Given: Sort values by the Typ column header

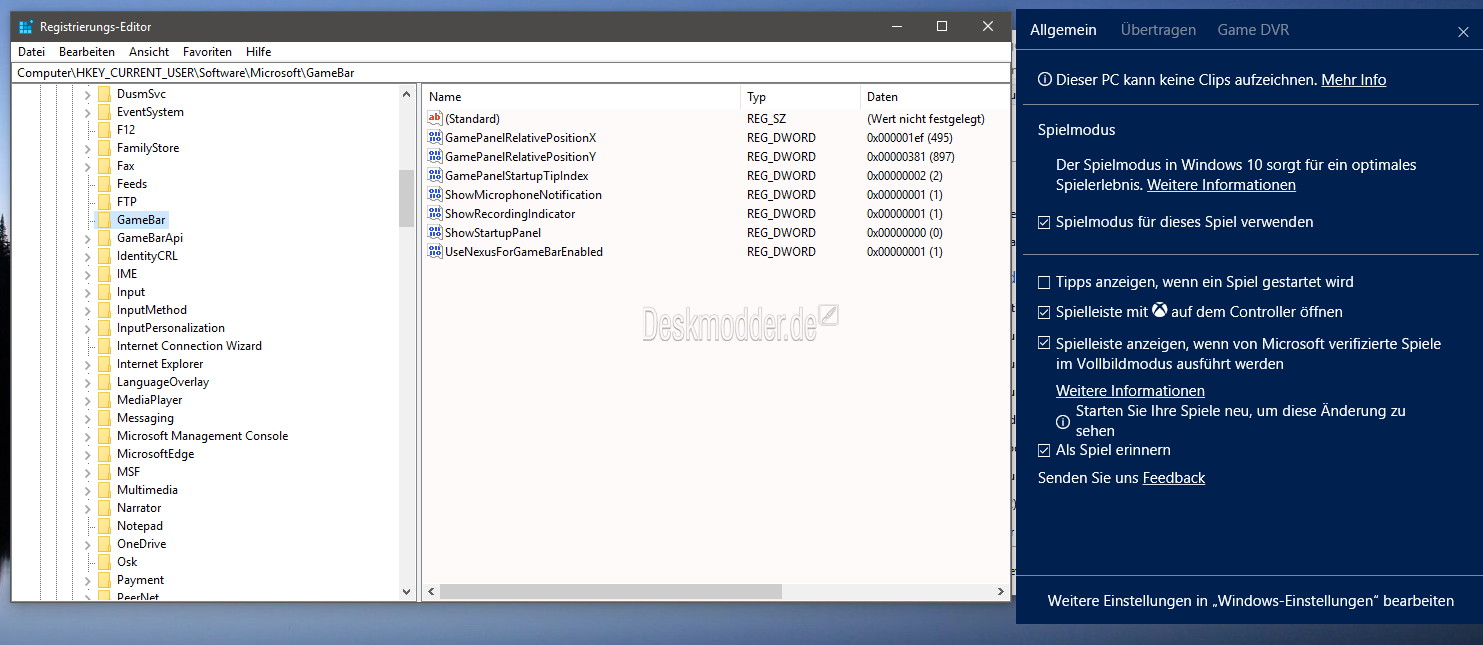Looking at the screenshot, I should point(801,97).
